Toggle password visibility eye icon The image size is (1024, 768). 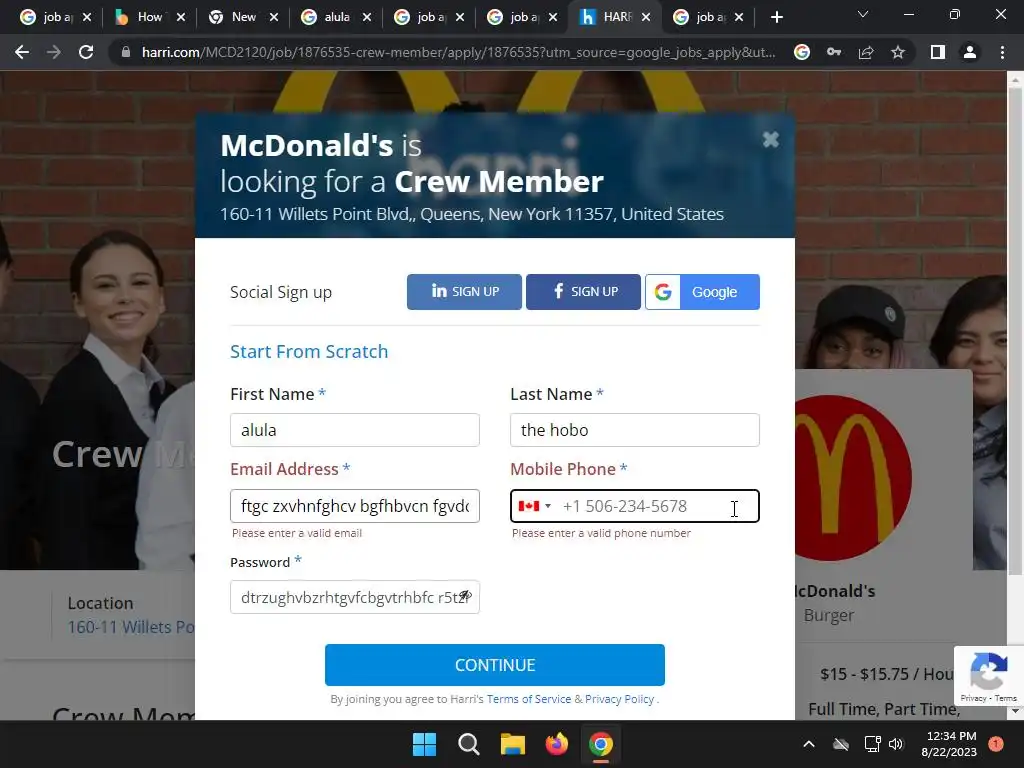465,596
